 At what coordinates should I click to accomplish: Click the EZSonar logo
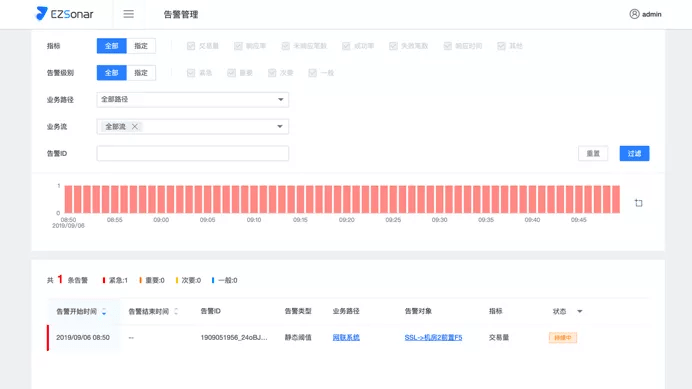click(x=64, y=14)
